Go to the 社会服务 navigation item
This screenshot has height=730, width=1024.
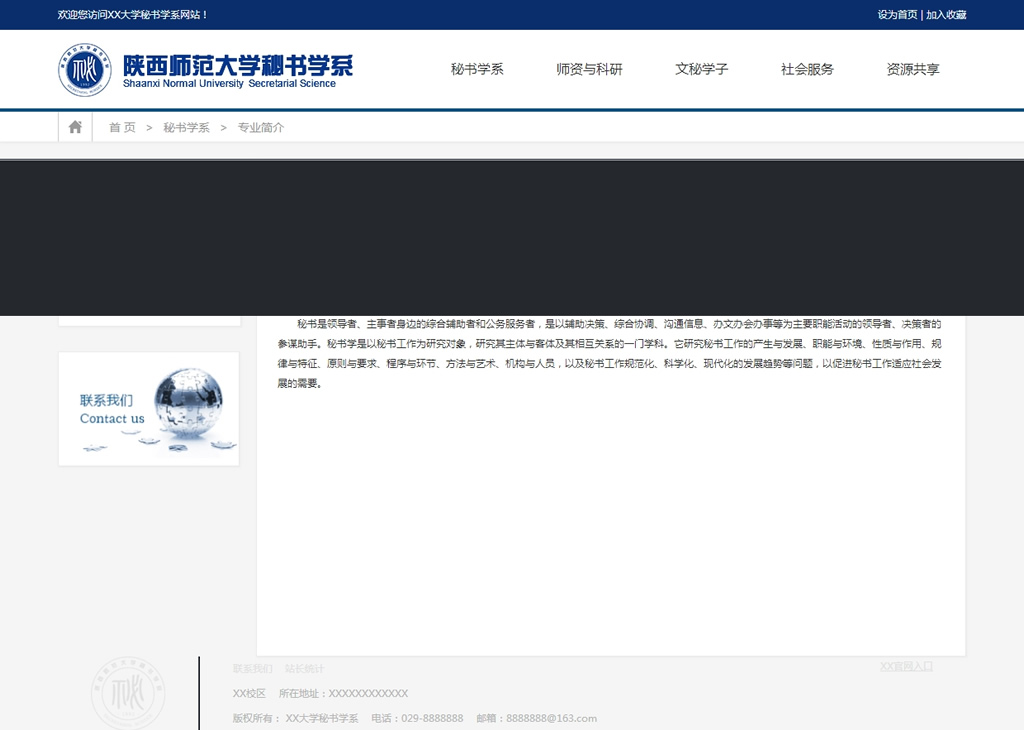click(807, 69)
